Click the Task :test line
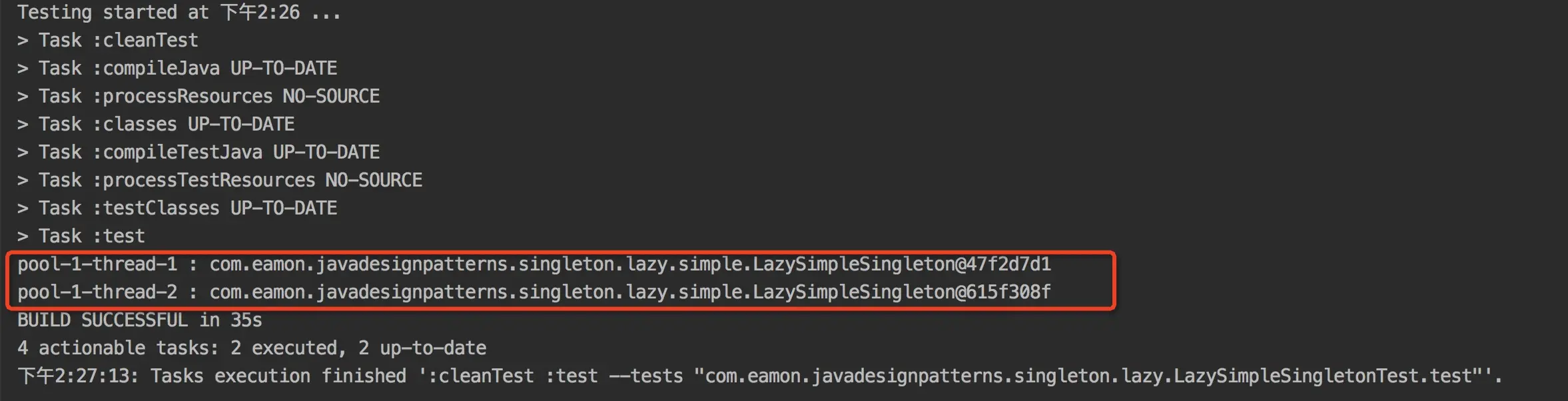This screenshot has width=1568, height=401. [x=81, y=236]
